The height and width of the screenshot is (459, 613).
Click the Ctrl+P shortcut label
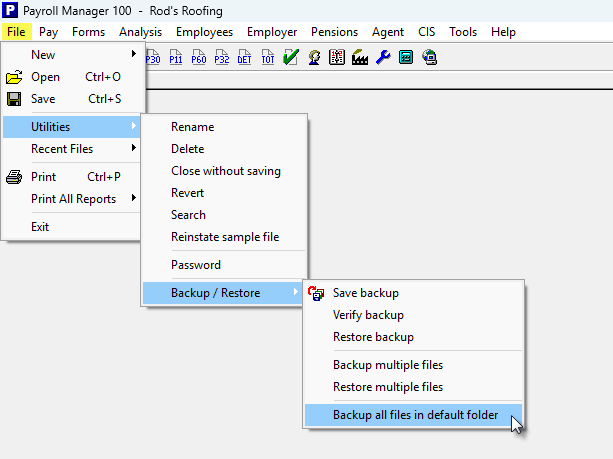click(104, 177)
